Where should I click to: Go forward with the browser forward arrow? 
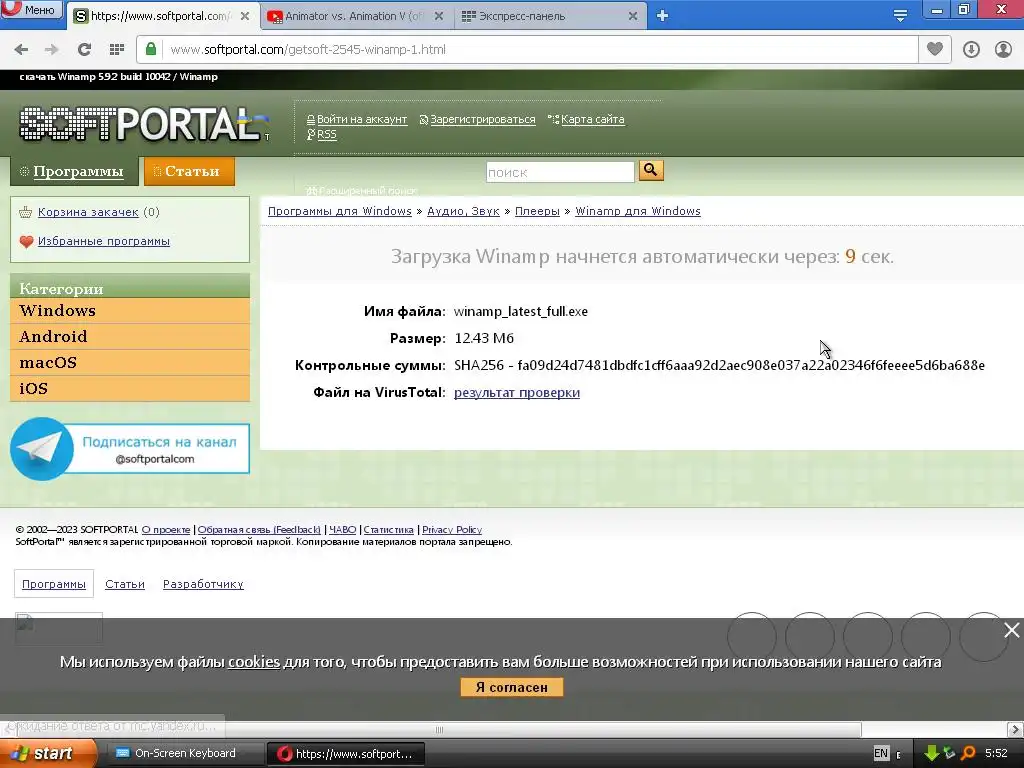click(x=52, y=50)
